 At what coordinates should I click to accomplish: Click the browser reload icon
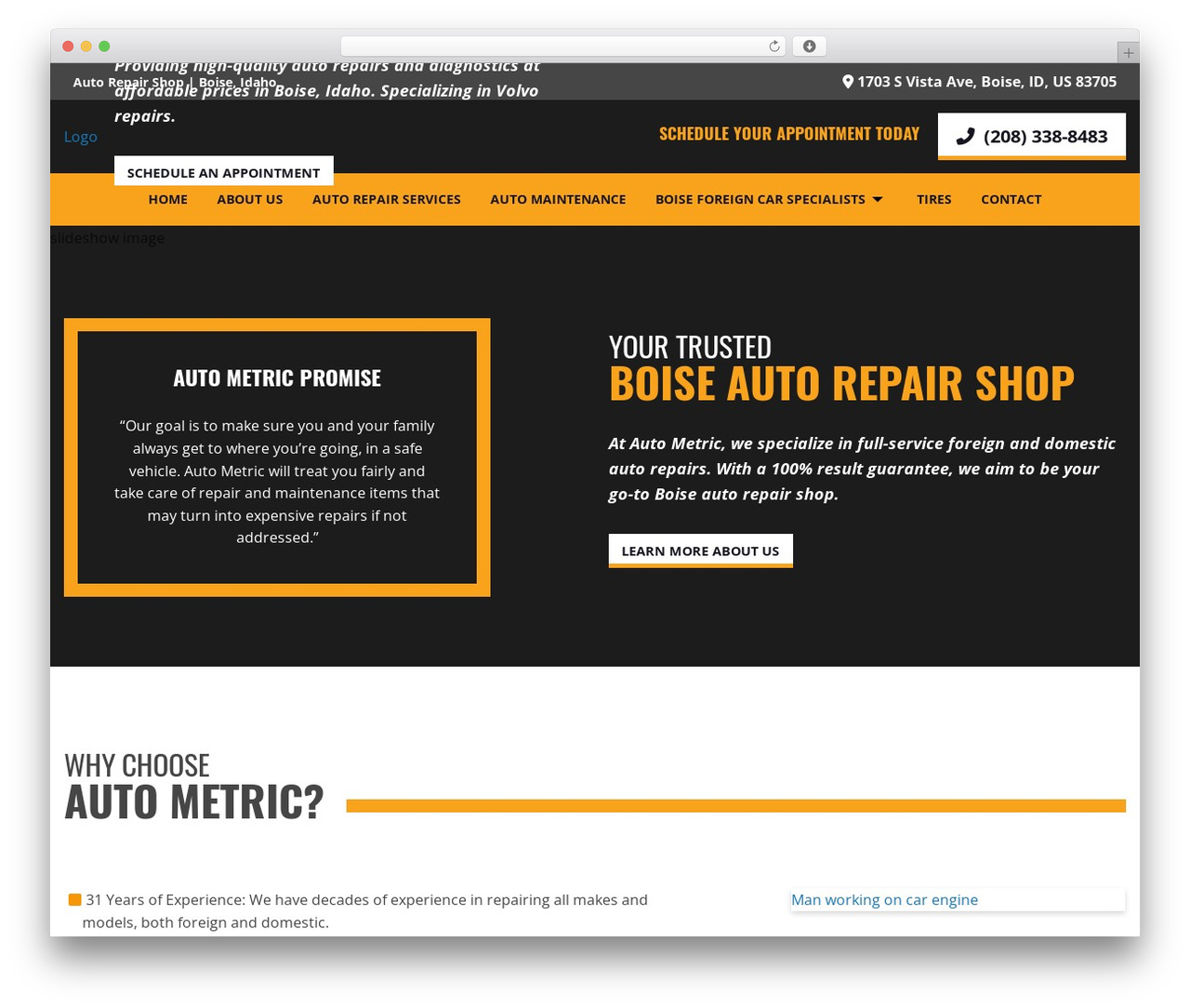click(x=773, y=46)
